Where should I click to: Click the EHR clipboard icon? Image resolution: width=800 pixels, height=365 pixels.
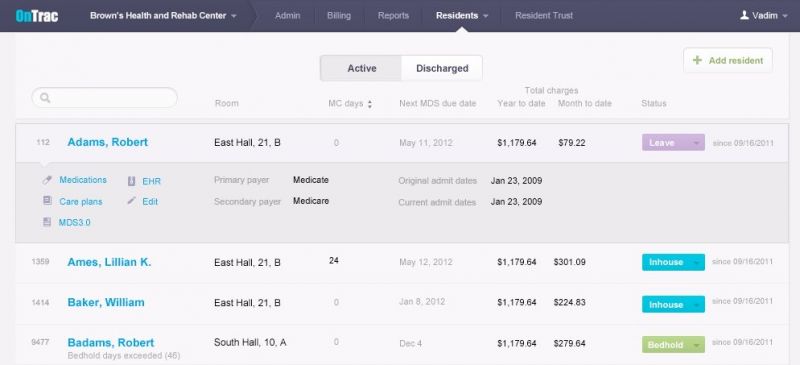click(131, 181)
